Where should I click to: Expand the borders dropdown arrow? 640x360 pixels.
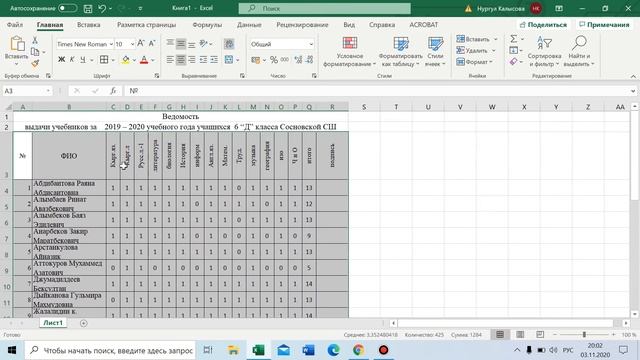point(113,60)
